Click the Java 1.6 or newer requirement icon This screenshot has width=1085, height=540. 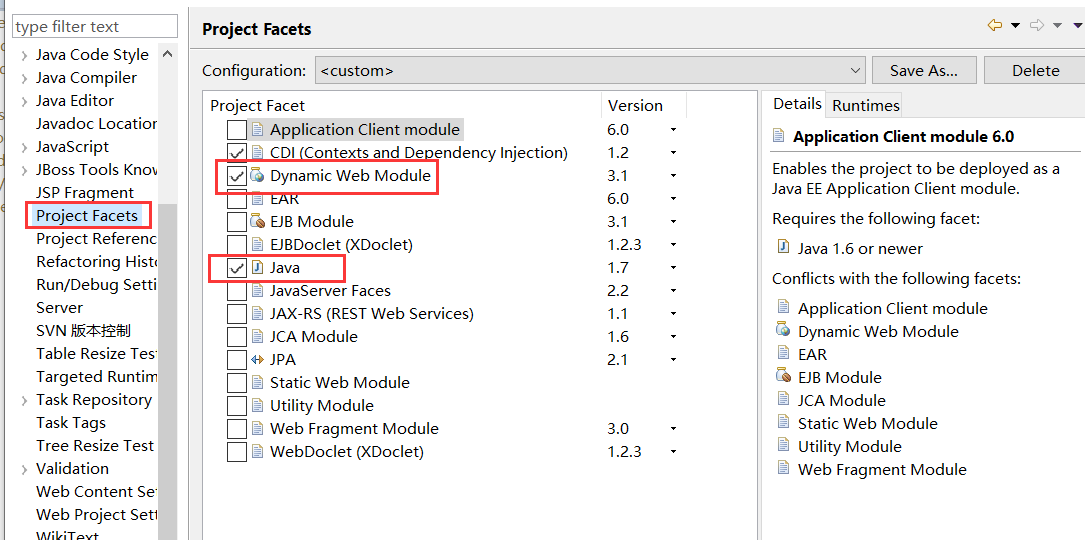pyautogui.click(x=783, y=247)
